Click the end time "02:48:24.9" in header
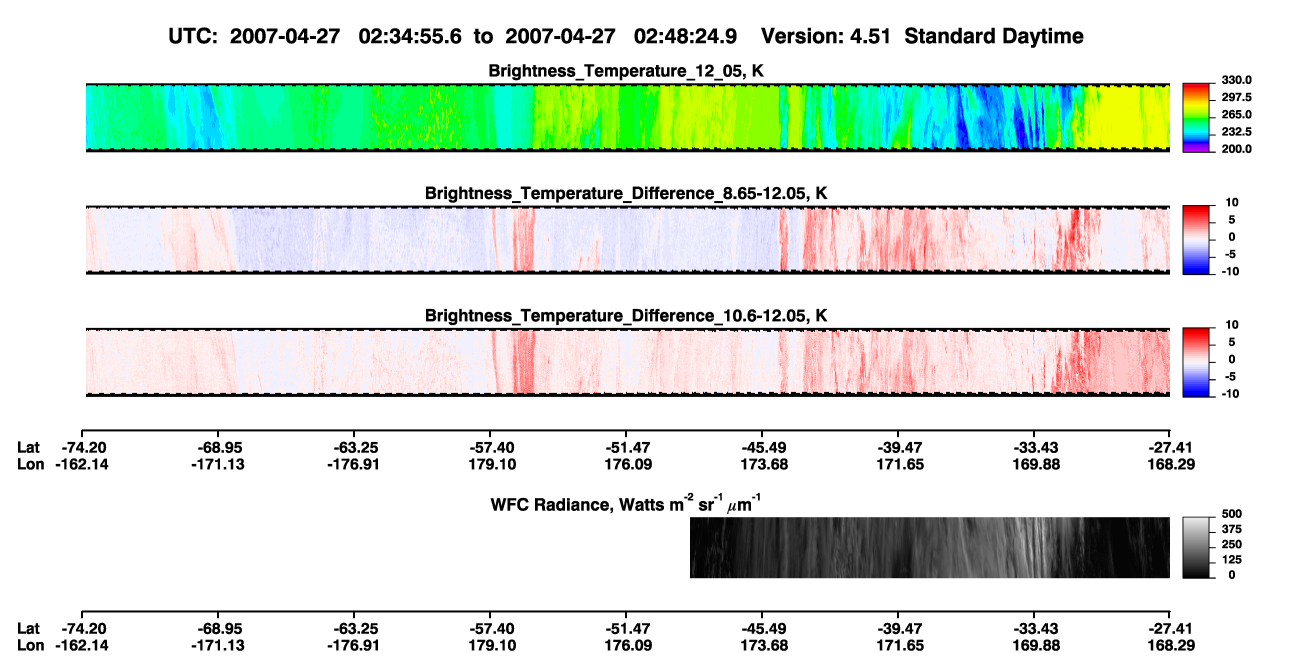Image resolution: width=1300 pixels, height=667 pixels. 686,37
